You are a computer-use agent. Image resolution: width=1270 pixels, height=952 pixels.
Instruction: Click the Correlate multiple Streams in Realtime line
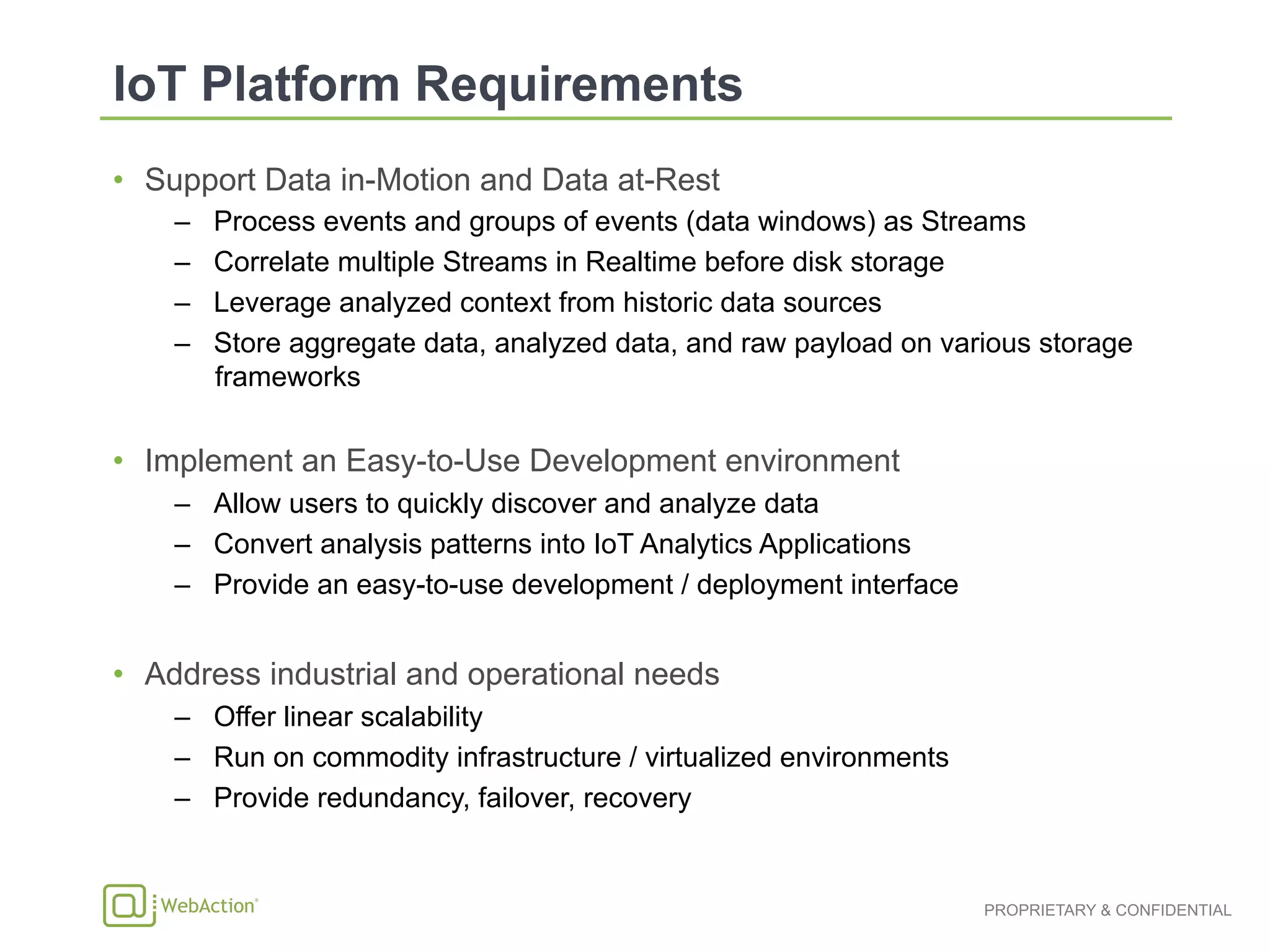(578, 262)
